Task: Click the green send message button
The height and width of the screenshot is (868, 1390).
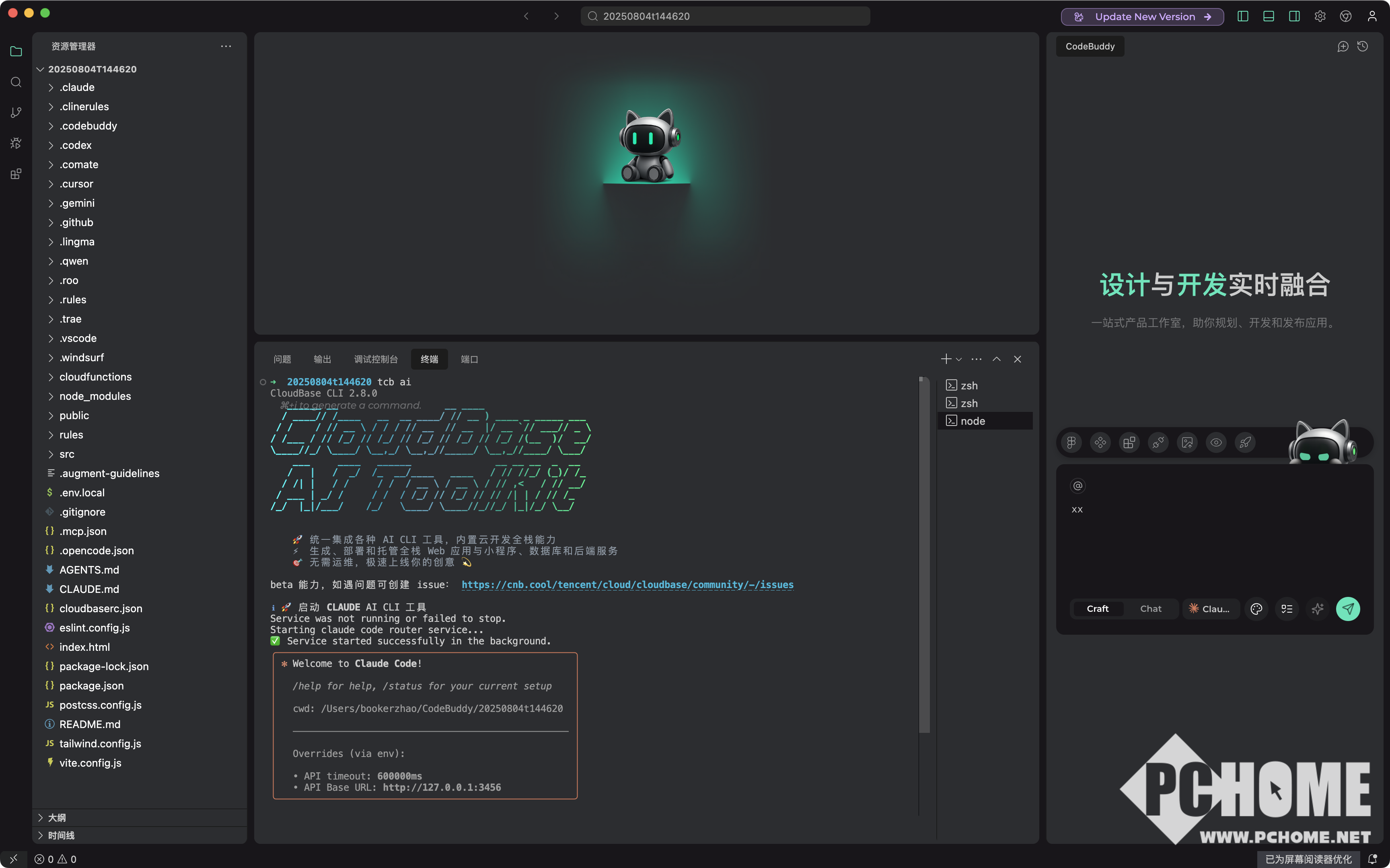Action: 1347,609
